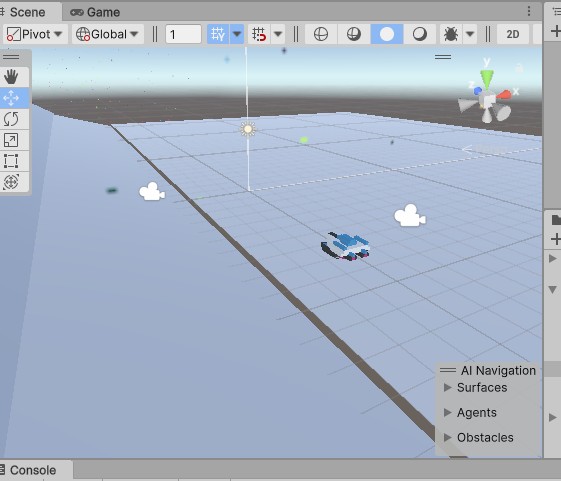Click the green Y axis cone of the scene gizmo
561x481 pixels.
[x=487, y=78]
